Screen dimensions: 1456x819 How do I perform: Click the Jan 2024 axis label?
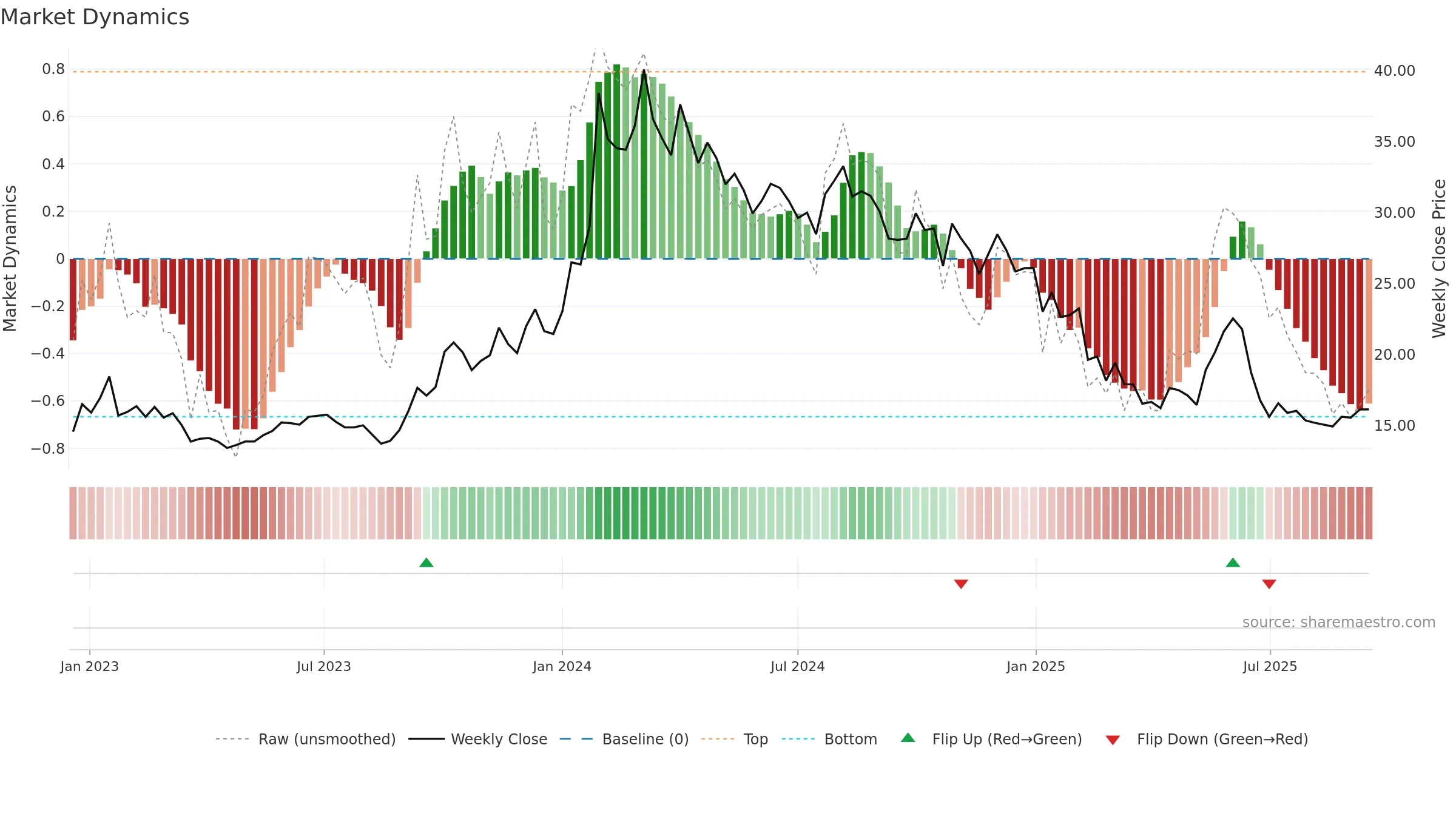pos(562,666)
